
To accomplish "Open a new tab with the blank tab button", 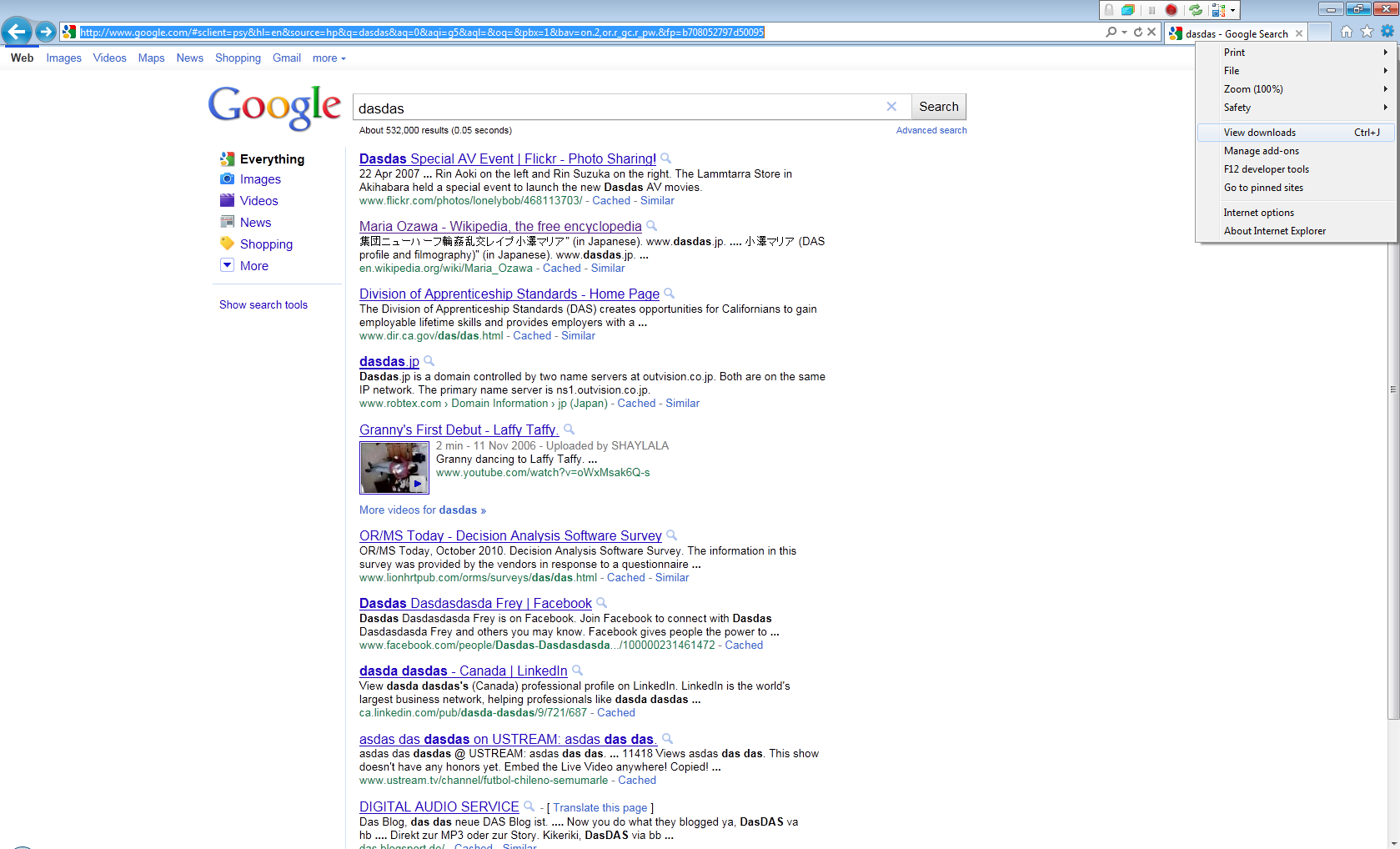I will tap(1319, 33).
